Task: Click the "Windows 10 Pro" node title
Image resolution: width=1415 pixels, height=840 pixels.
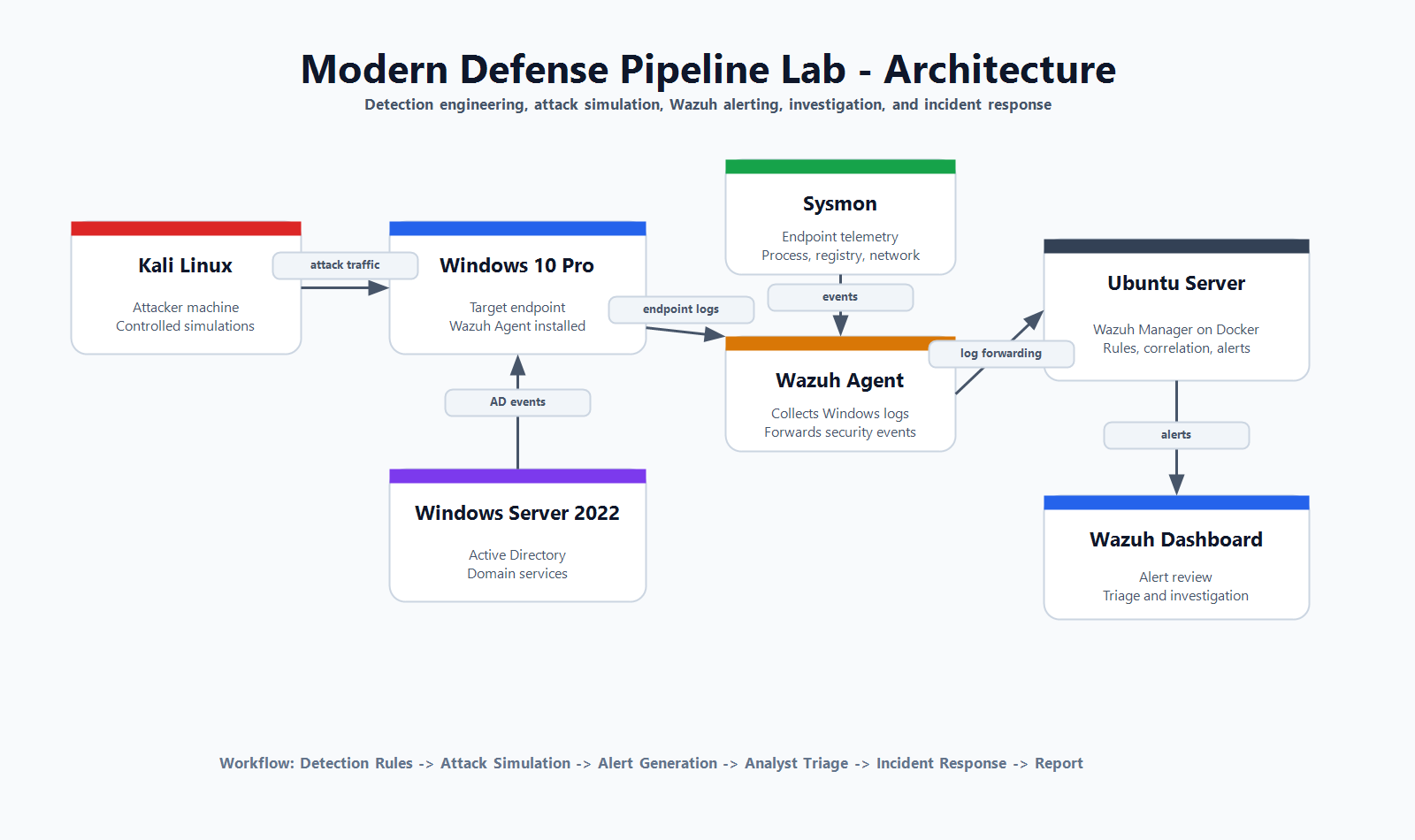Action: point(517,265)
